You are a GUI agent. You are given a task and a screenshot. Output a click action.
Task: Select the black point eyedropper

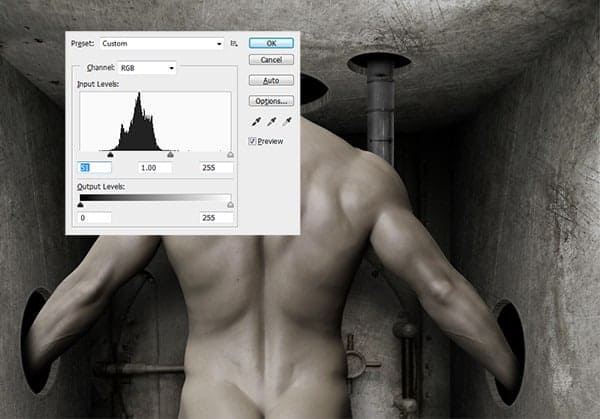[255, 122]
